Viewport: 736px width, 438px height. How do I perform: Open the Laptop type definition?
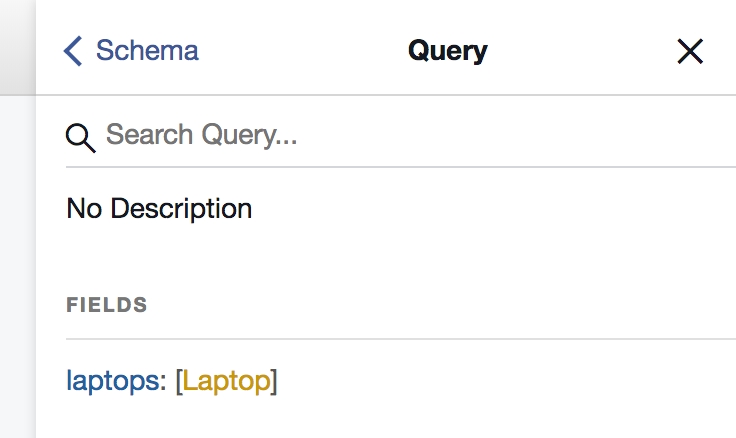pos(226,381)
